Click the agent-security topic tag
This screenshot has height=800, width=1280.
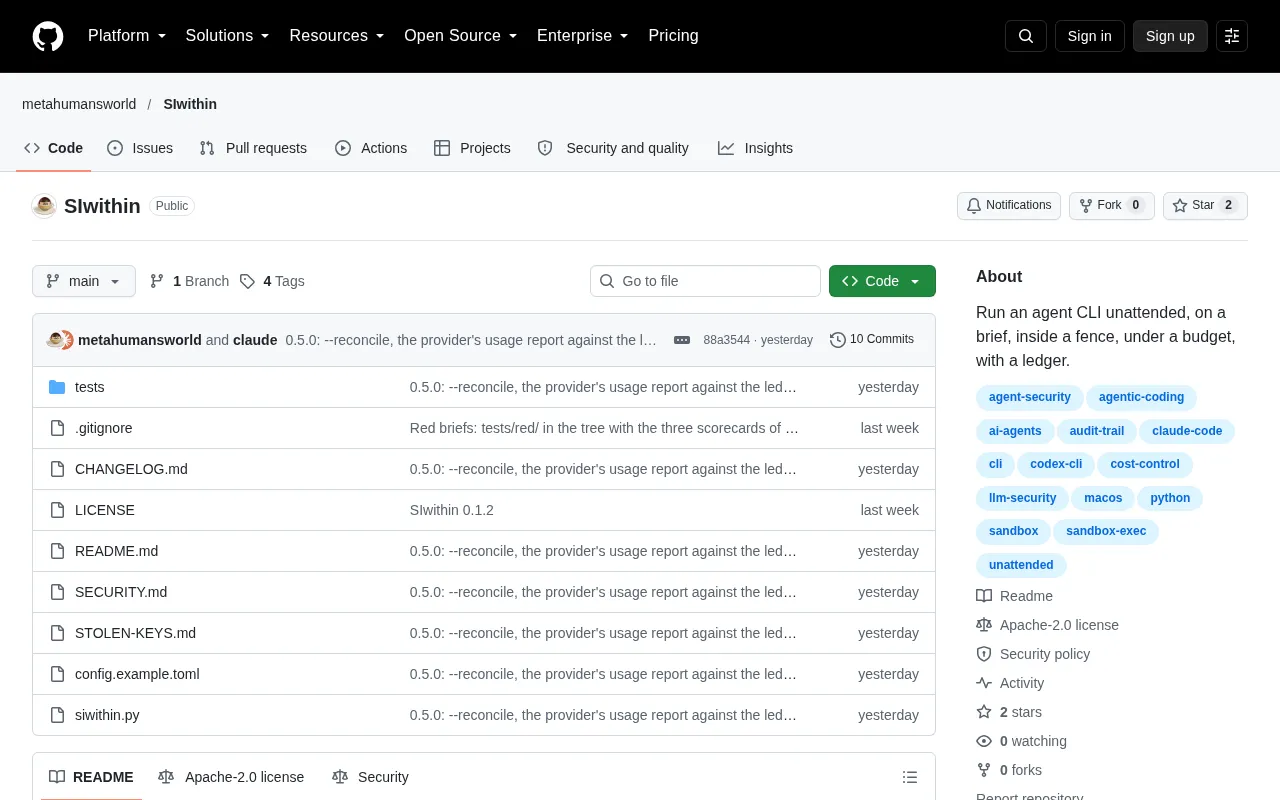click(1030, 397)
